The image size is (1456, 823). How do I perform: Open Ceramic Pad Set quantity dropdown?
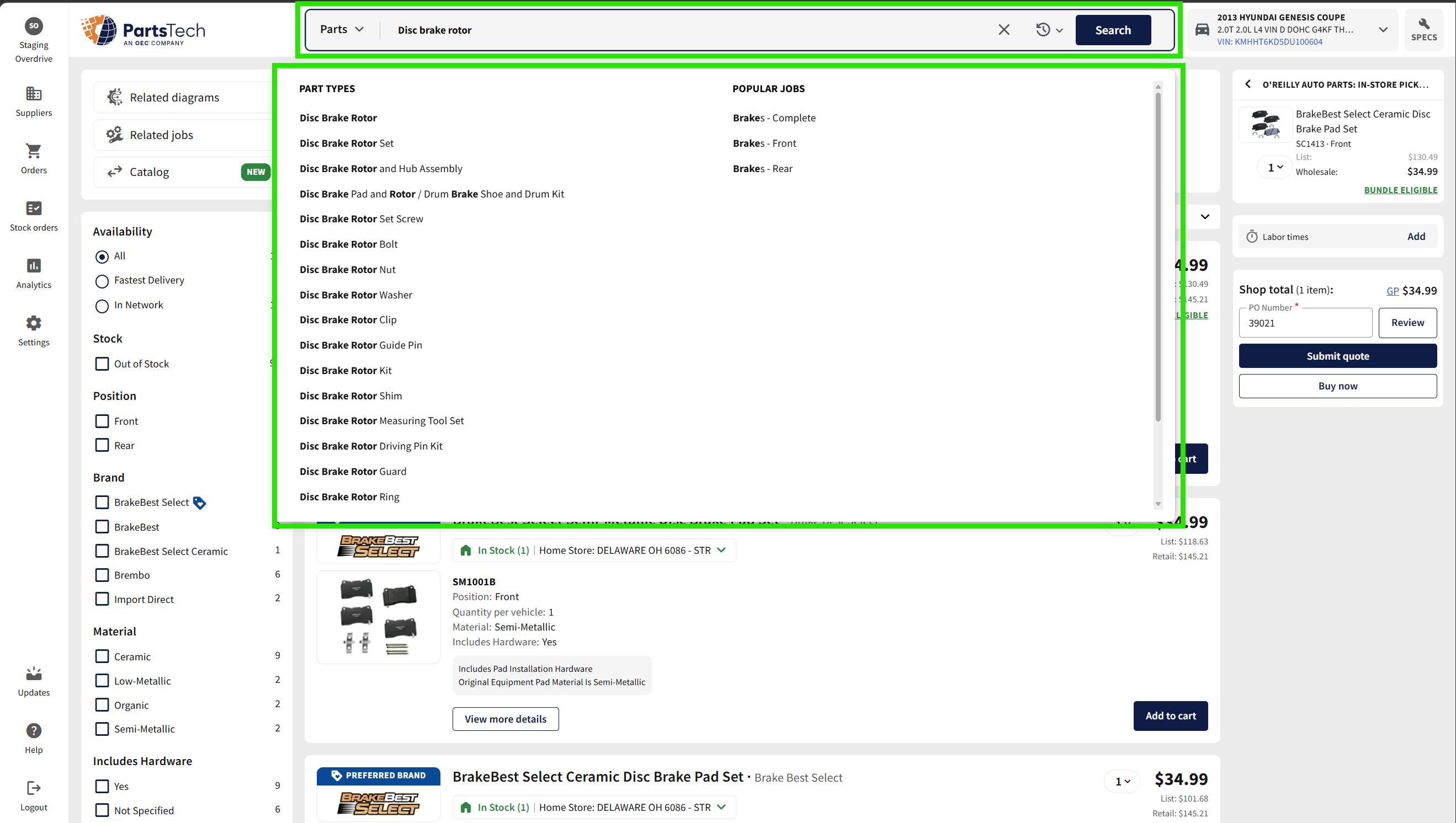click(1122, 781)
